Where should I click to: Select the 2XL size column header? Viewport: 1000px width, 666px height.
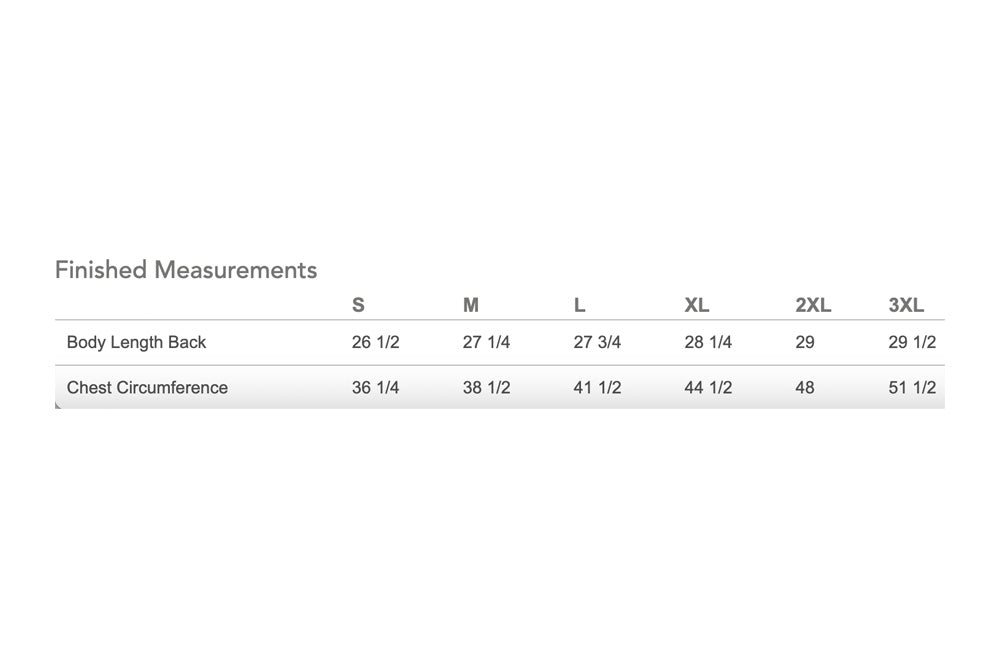tap(813, 305)
